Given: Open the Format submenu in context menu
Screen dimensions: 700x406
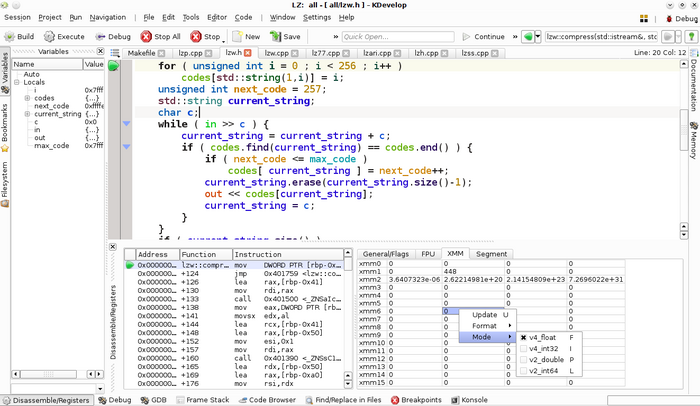Looking at the screenshot, I should pos(484,325).
